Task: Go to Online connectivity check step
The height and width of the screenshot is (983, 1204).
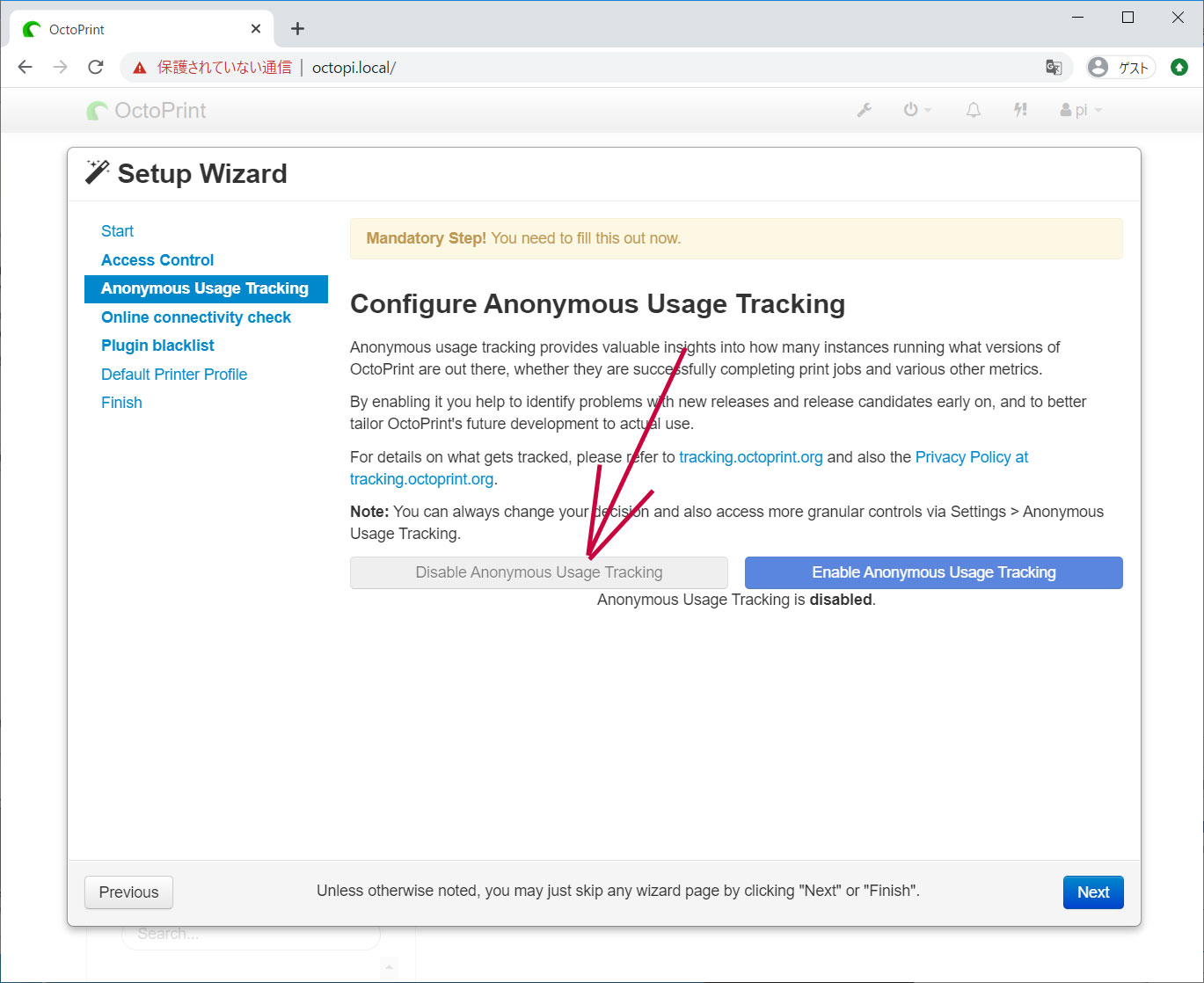Action: 196,317
